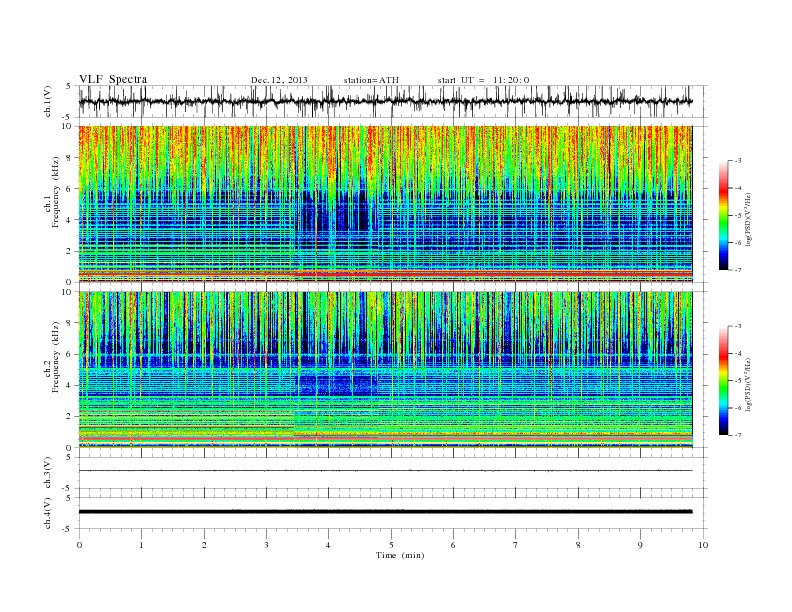
Task: Click the "ch.1(V)" waveform axis label
Action: [47, 101]
